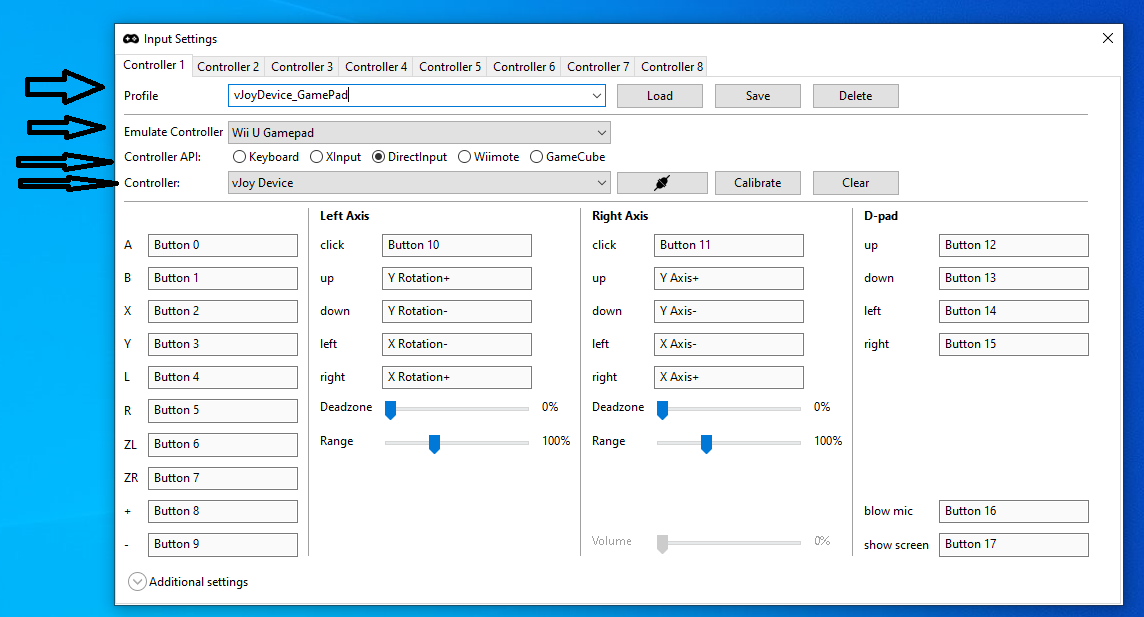1144x617 pixels.
Task: Click the Right Axis up Y Axis+ field
Action: pos(729,278)
